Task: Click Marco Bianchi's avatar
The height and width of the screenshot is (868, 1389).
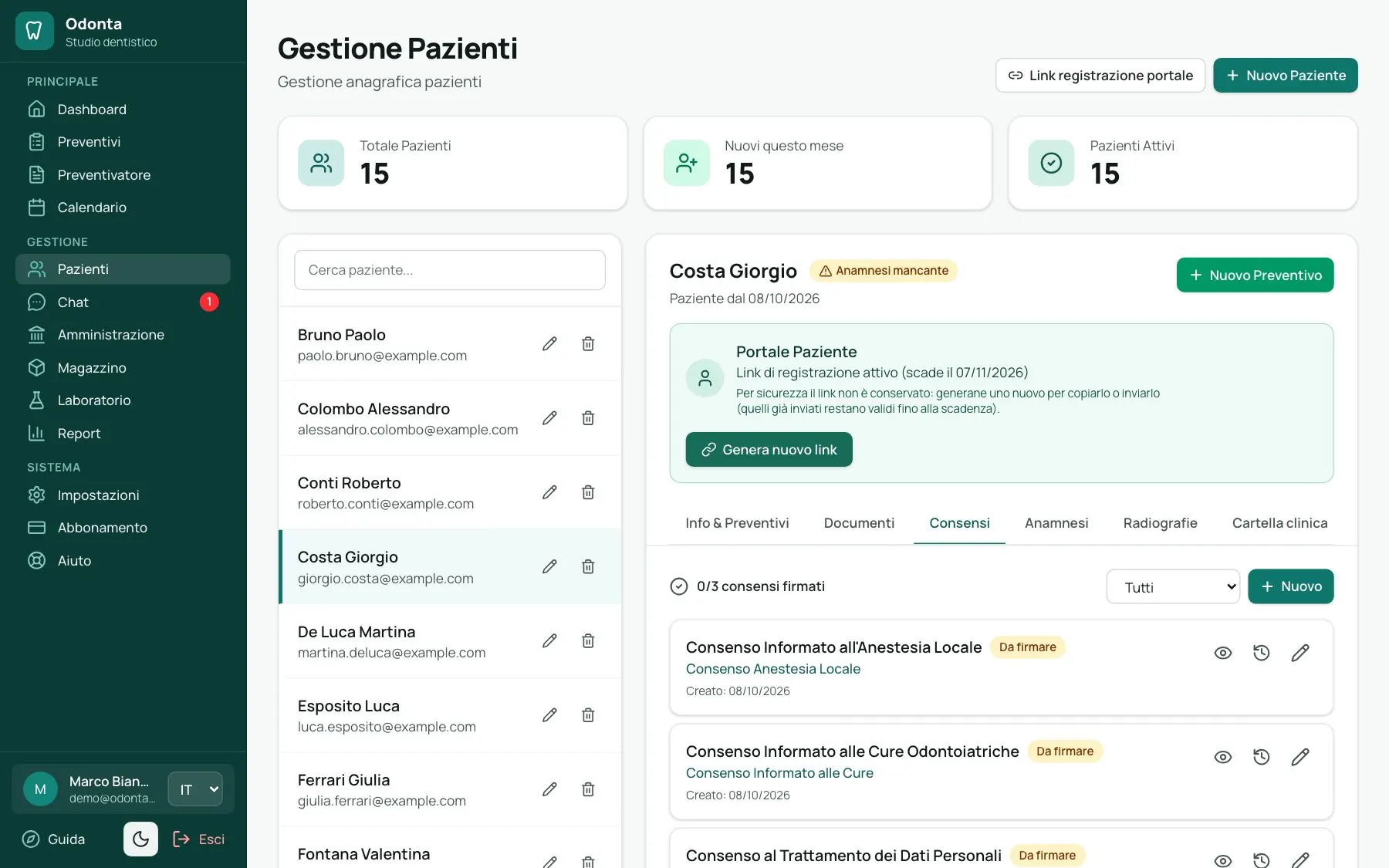Action: (40, 789)
